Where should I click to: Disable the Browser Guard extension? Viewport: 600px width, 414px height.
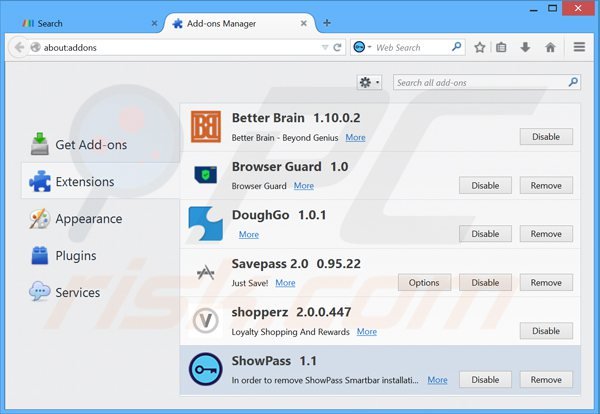pyautogui.click(x=485, y=185)
